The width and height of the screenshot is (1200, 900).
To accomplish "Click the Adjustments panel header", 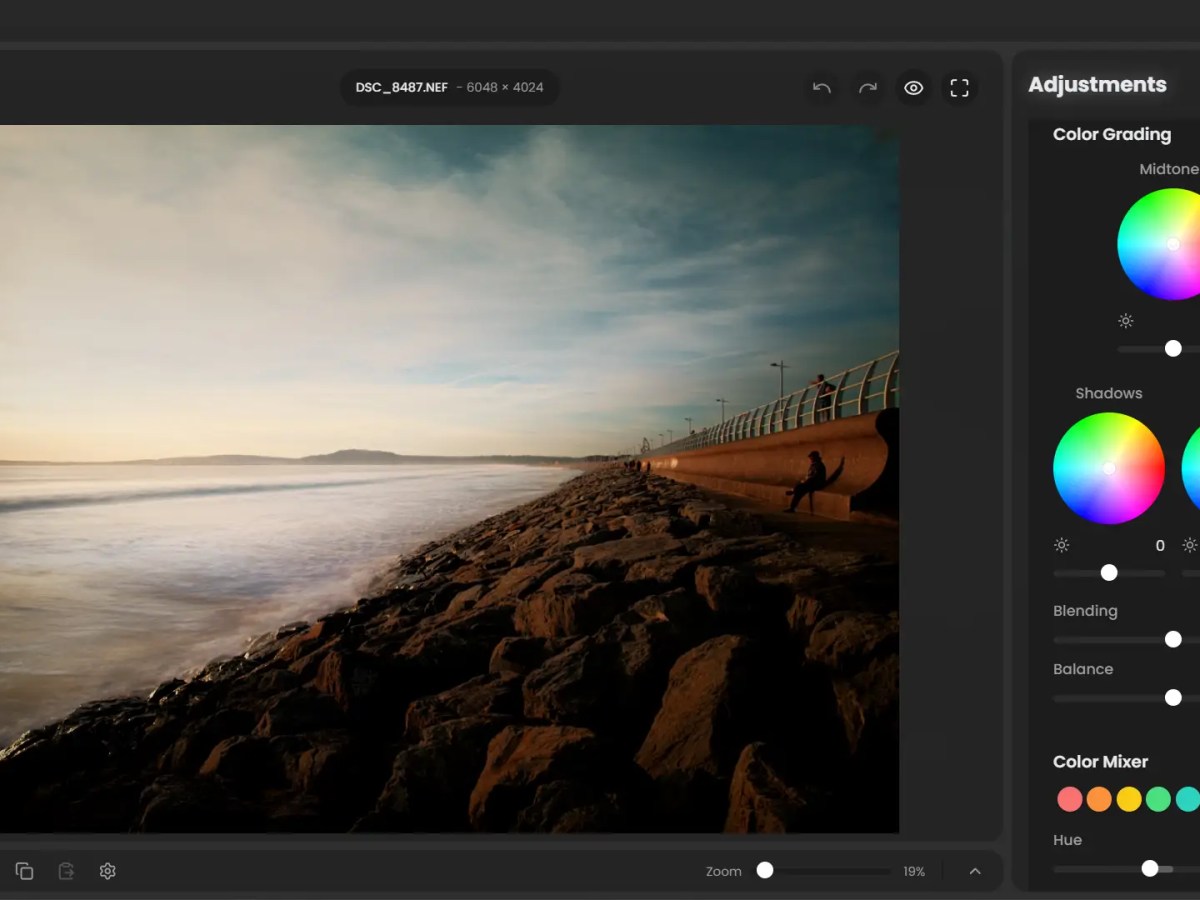I will click(1097, 85).
